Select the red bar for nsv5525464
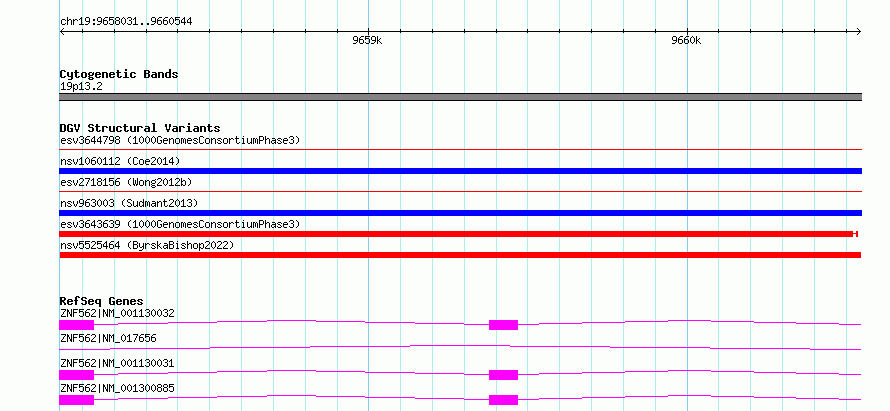Screen dimensions: 890x411 pos(460,255)
